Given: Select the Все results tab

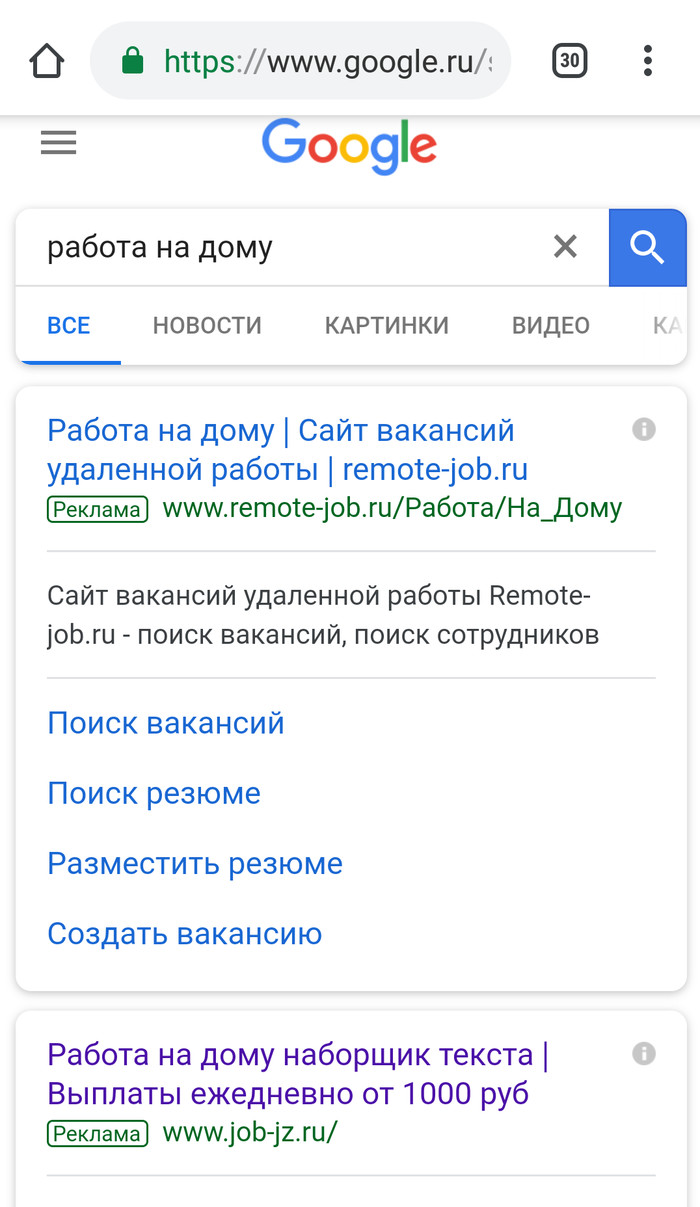Looking at the screenshot, I should (69, 325).
